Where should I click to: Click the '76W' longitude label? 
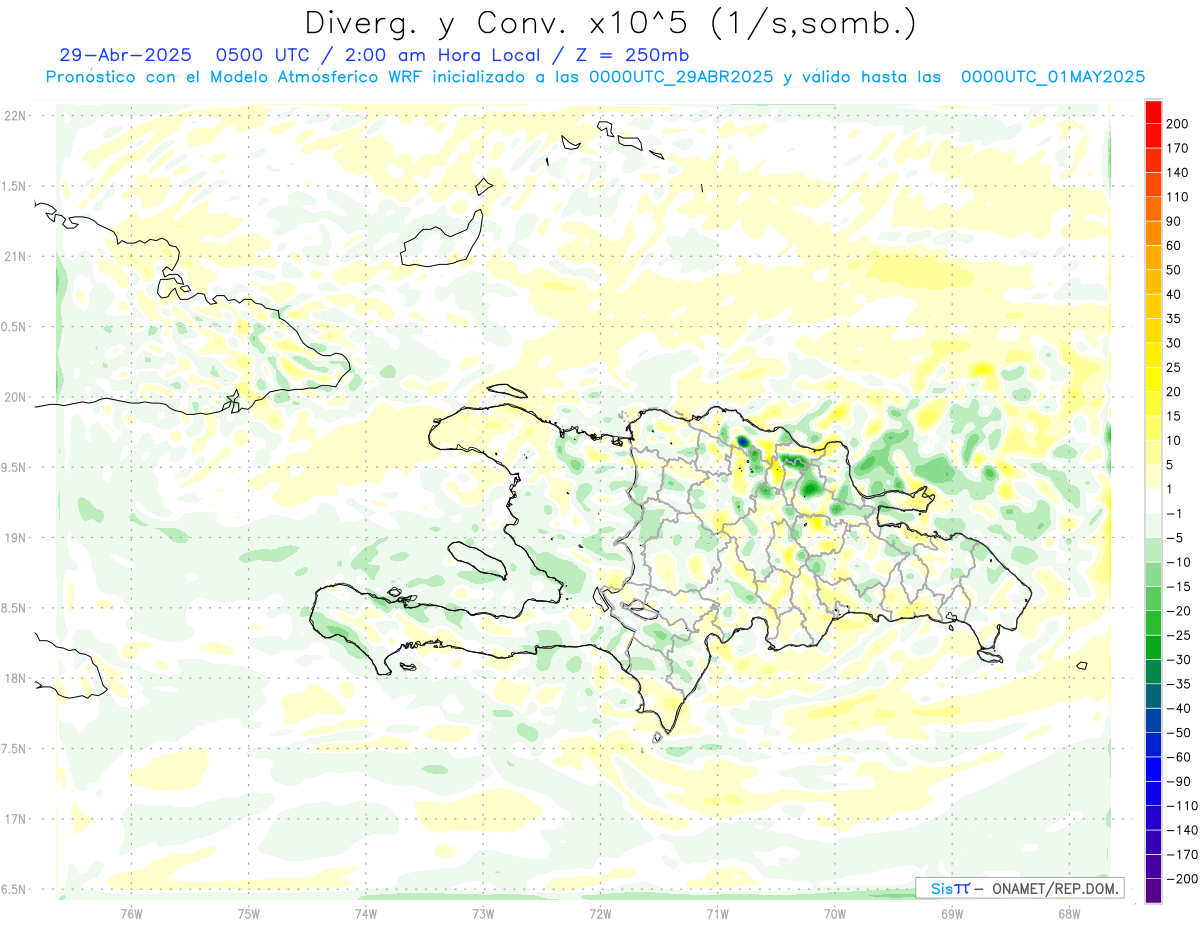131,912
